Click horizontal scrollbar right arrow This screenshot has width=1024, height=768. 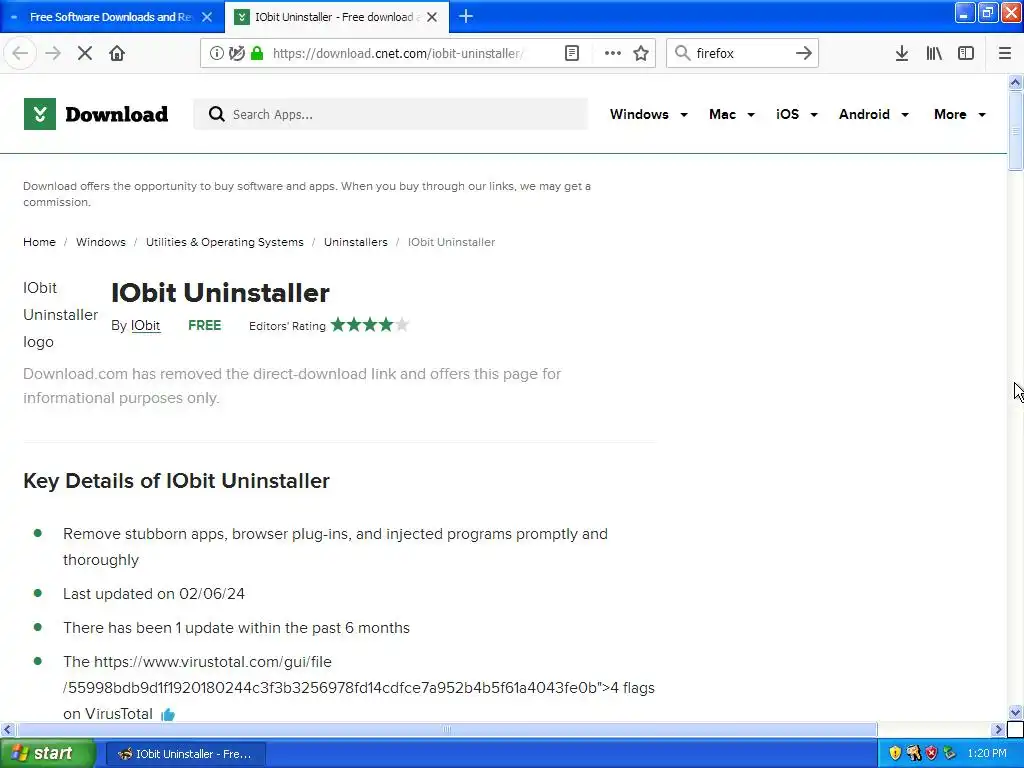click(998, 729)
